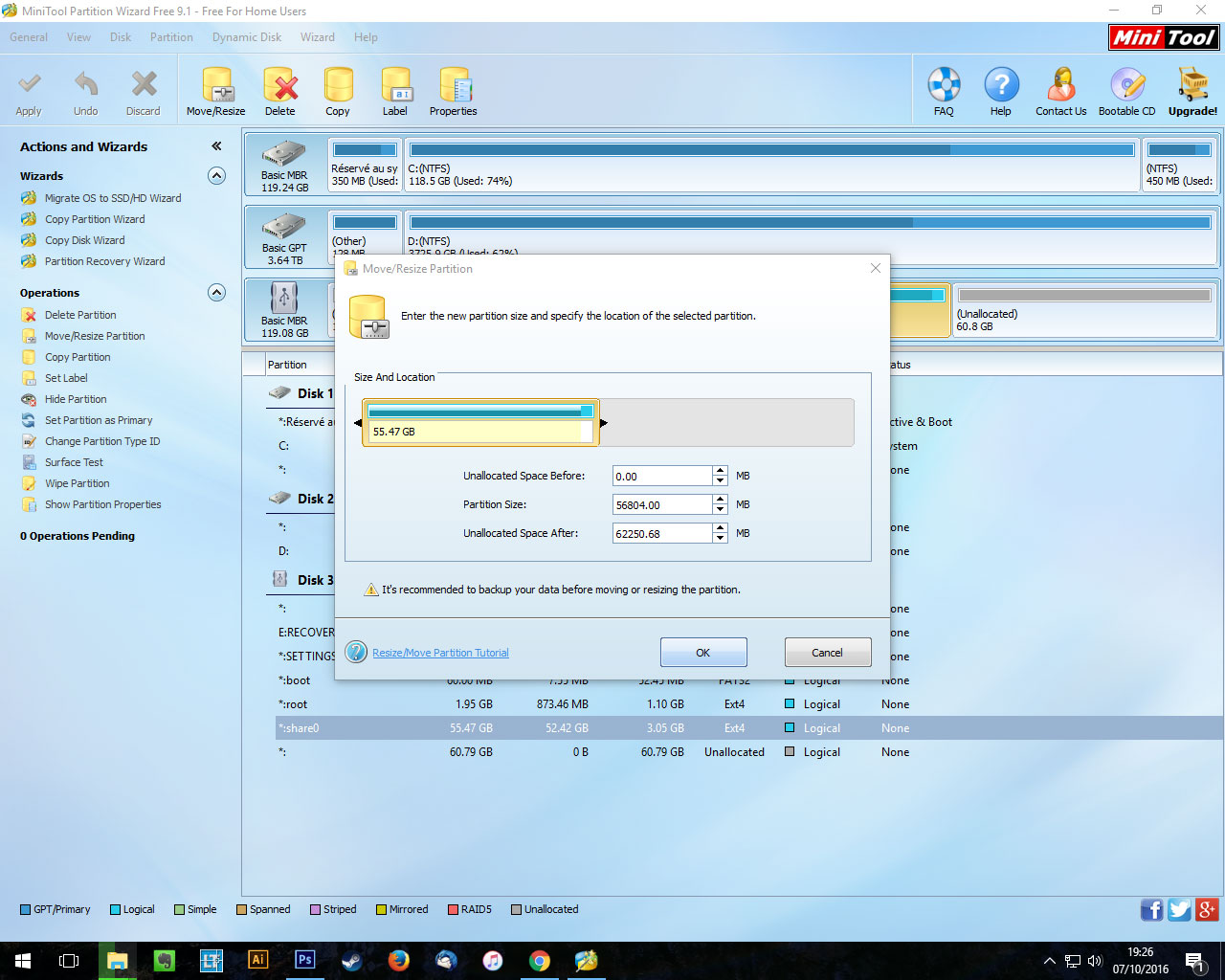Screen dimensions: 1225x980
Task: Click the Disk 1 Basic MBR 119.24 GB icon
Action: click(x=284, y=154)
